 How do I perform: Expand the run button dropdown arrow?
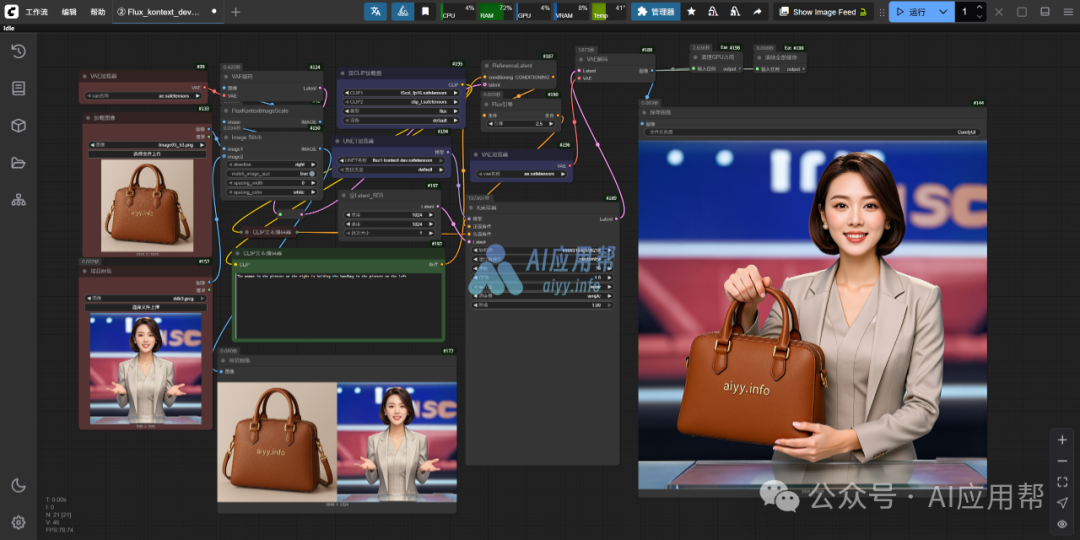(942, 12)
